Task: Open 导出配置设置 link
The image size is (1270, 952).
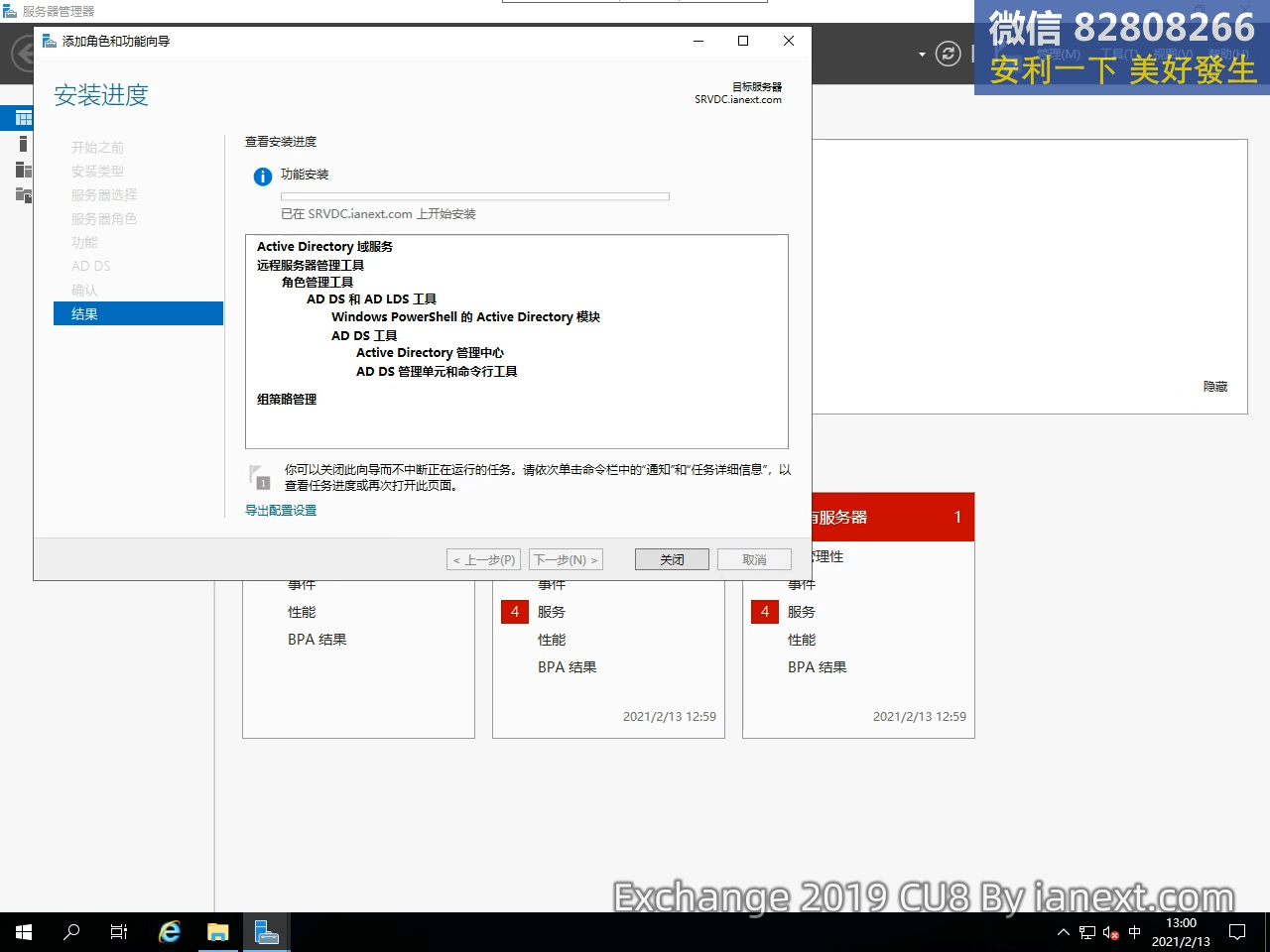Action: click(281, 510)
